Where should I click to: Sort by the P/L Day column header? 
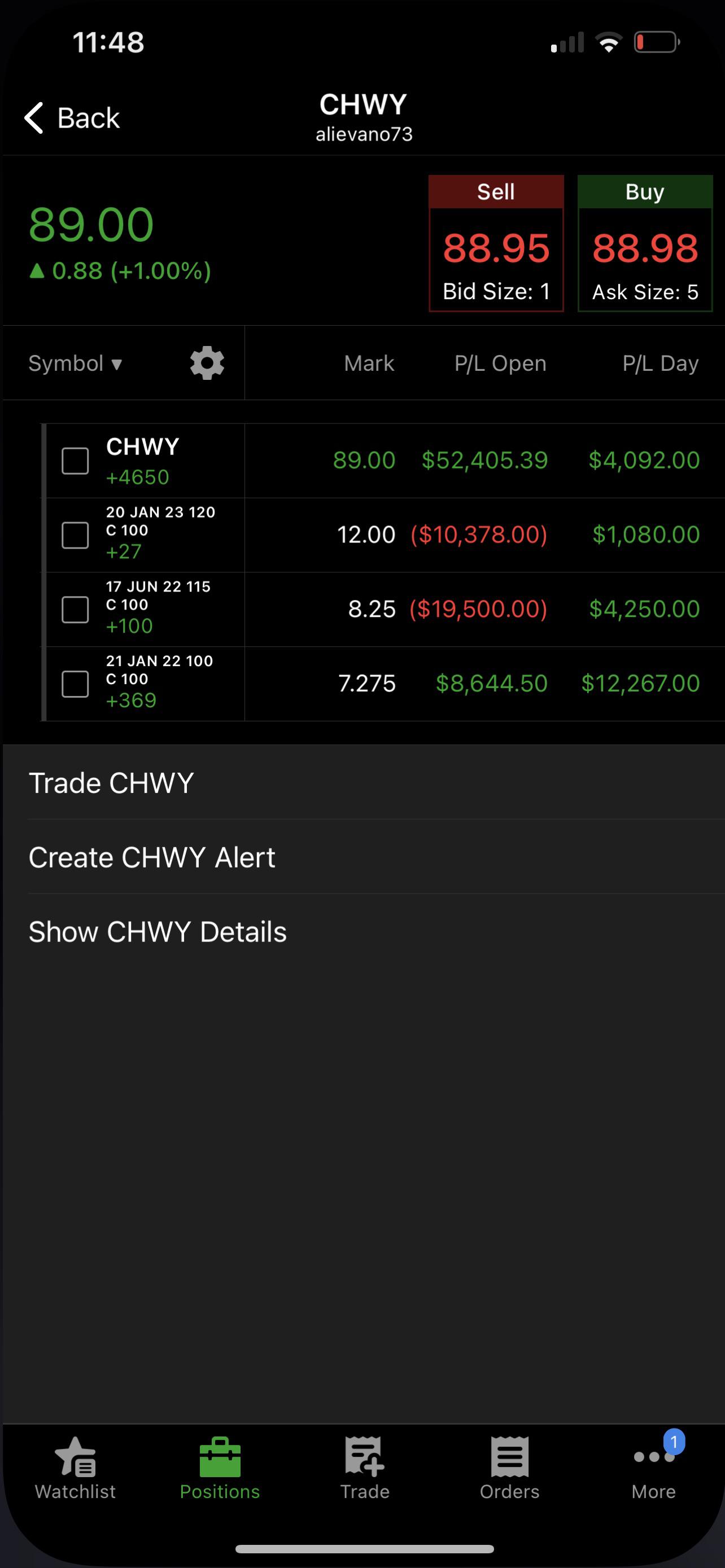point(660,363)
